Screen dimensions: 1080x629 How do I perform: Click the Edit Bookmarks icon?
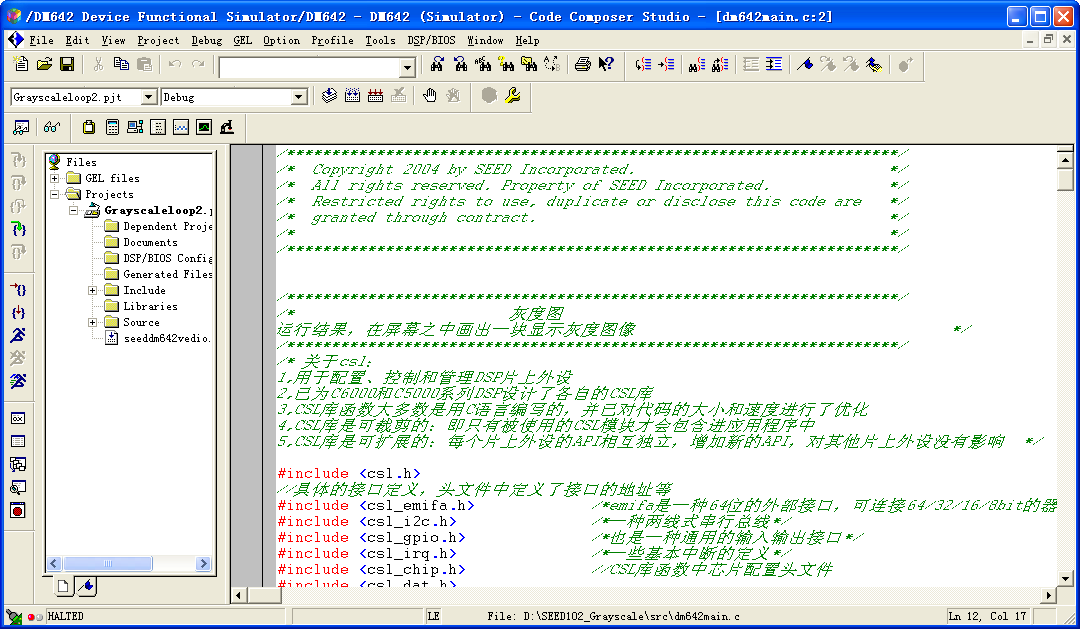[873, 65]
